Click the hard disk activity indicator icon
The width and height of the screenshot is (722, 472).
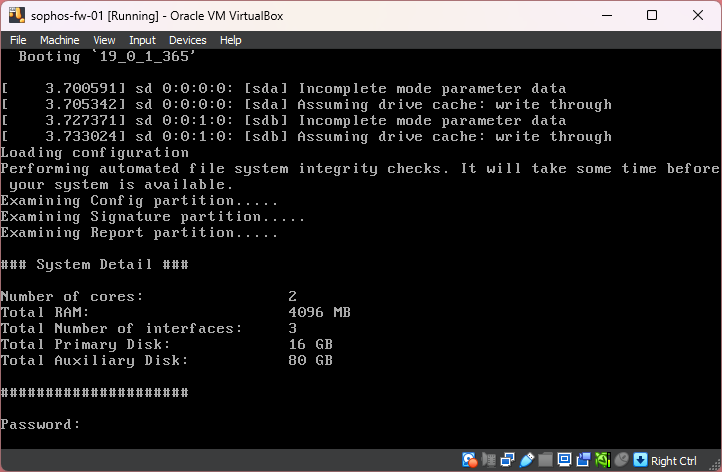[x=469, y=460]
